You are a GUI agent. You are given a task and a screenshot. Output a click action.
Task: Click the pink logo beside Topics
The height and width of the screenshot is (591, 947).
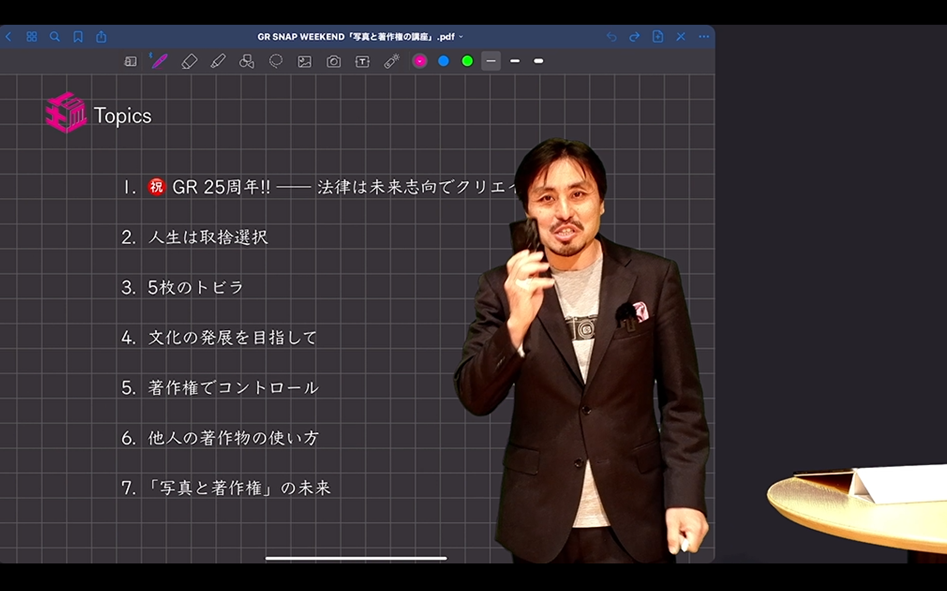click(x=66, y=112)
